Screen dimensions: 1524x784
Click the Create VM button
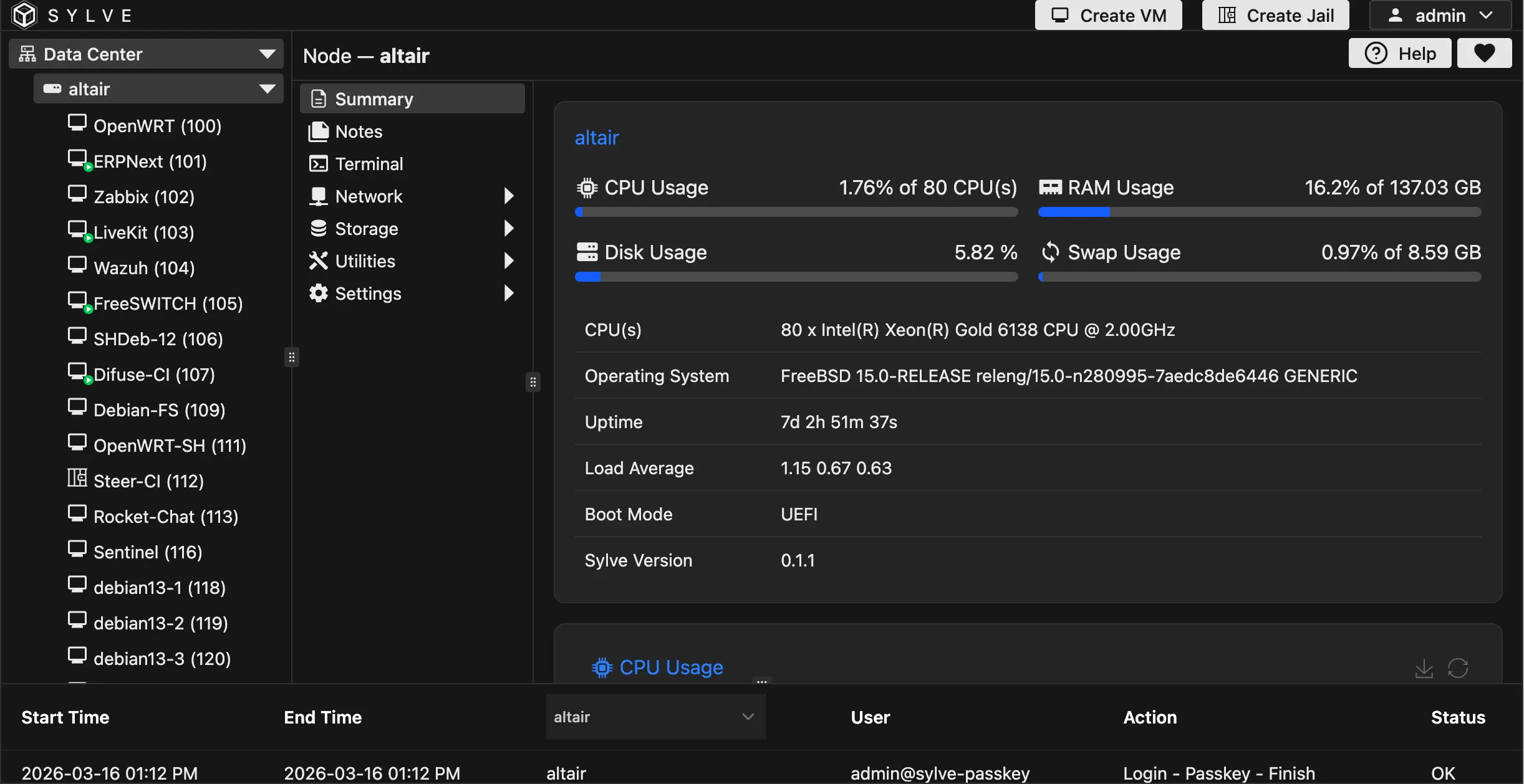[x=1108, y=15]
